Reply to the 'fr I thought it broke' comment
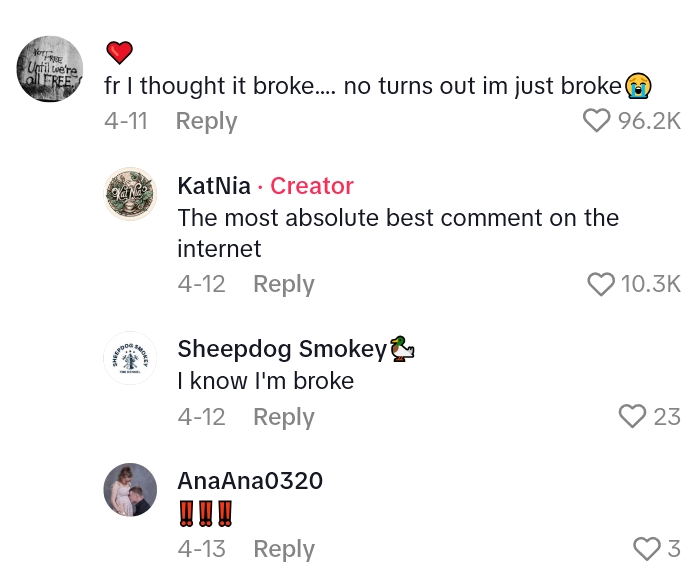Image resolution: width=692 pixels, height=584 pixels. [x=206, y=121]
